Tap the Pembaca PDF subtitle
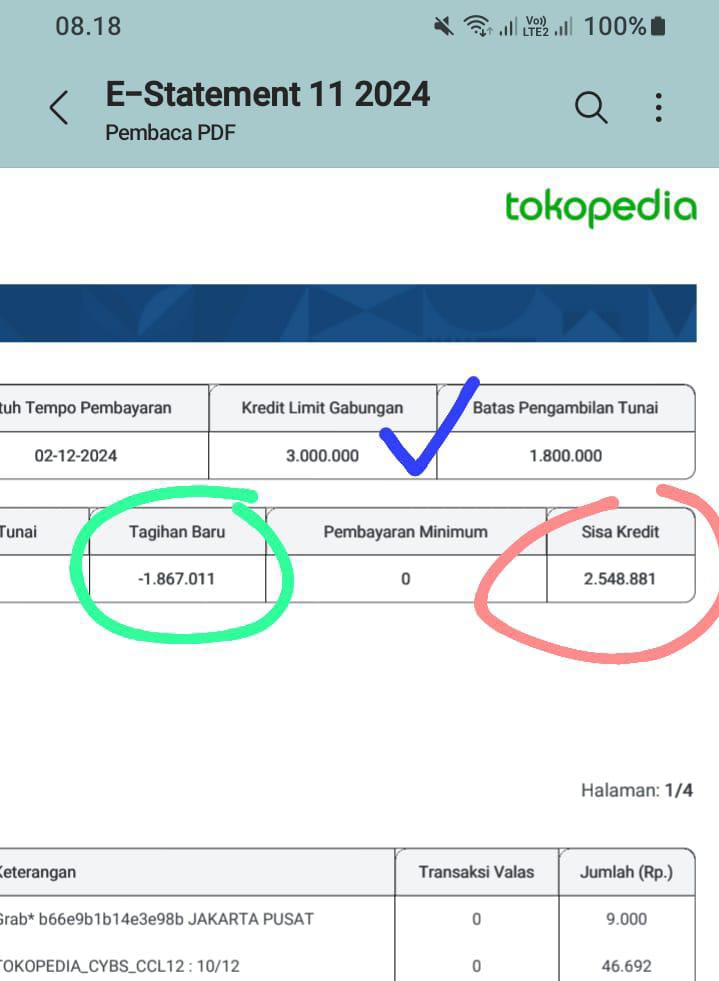The height and width of the screenshot is (981, 719). click(x=170, y=133)
